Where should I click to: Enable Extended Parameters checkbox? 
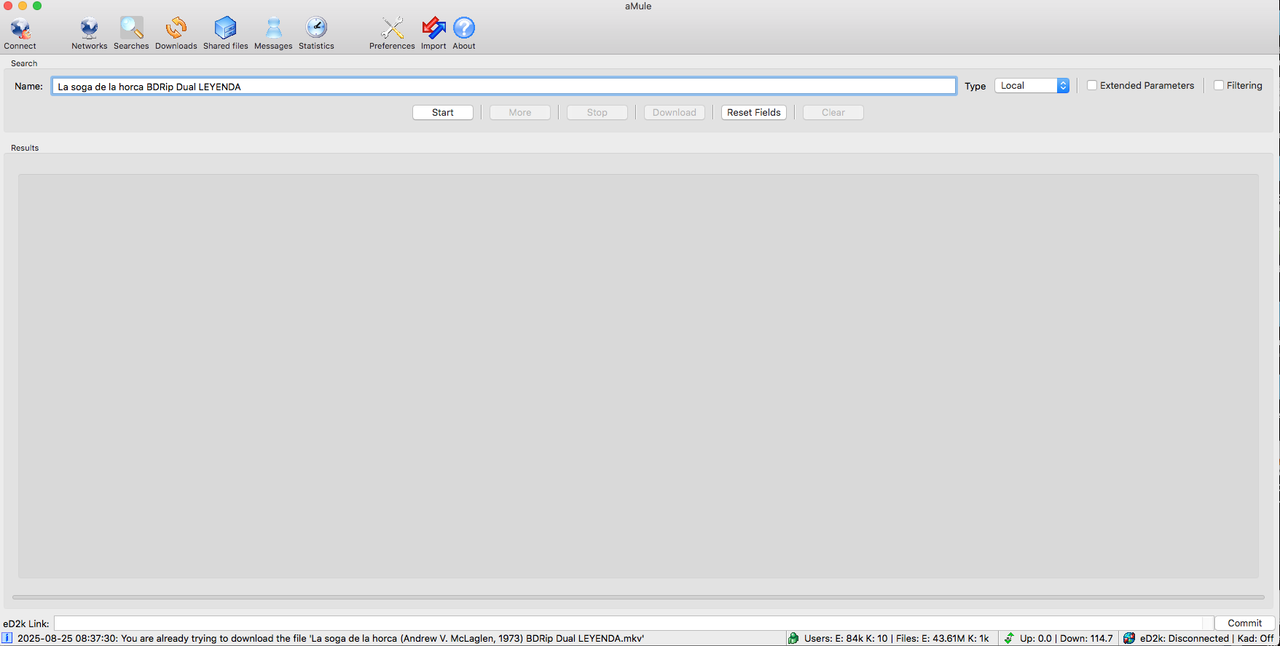tap(1141, 86)
